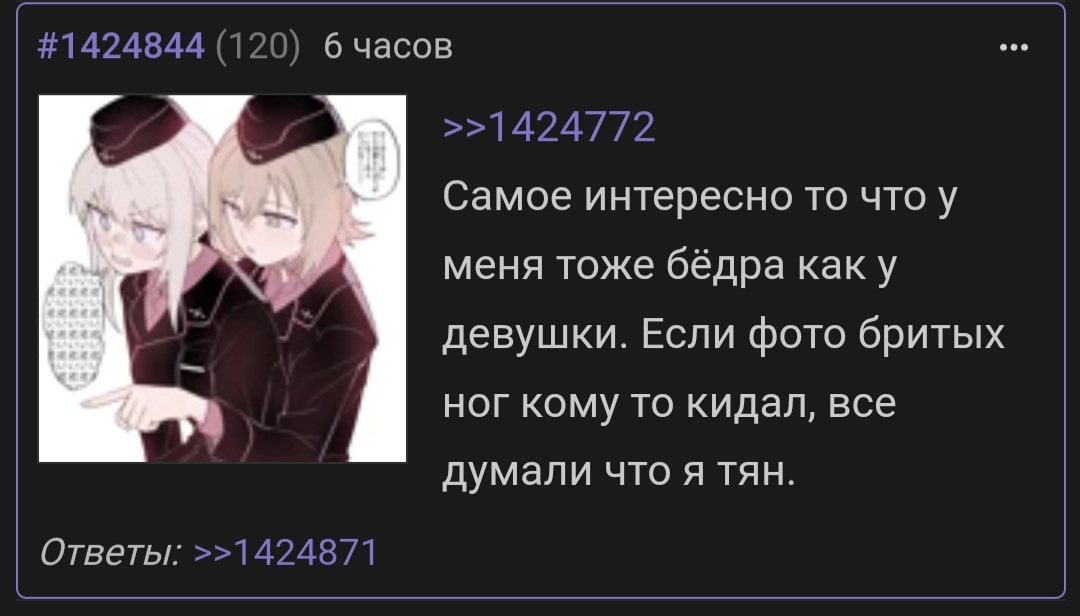Open post number #1424844 link
The height and width of the screenshot is (616, 1080).
coord(121,47)
